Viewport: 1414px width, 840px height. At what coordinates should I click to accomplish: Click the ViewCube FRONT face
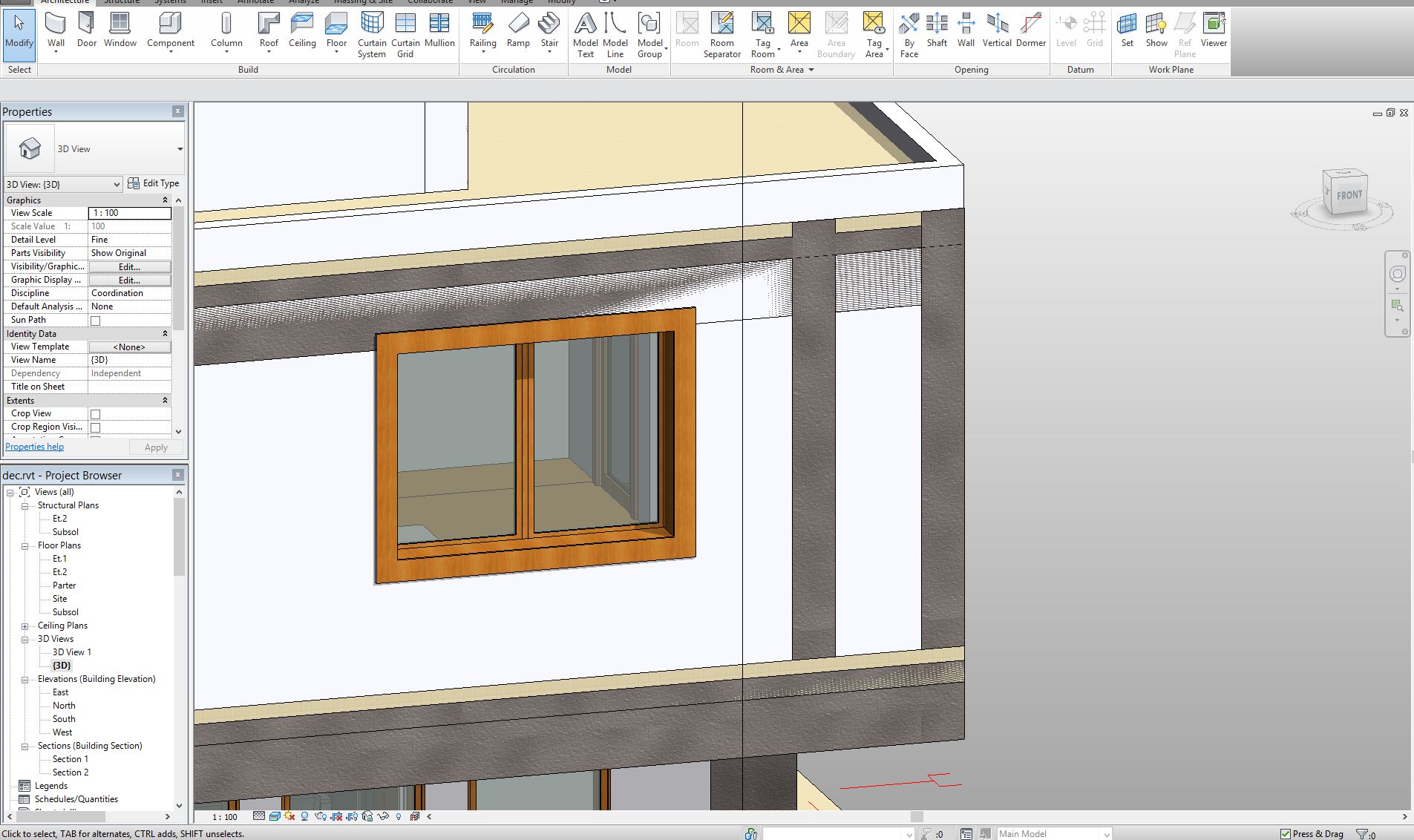1349,195
